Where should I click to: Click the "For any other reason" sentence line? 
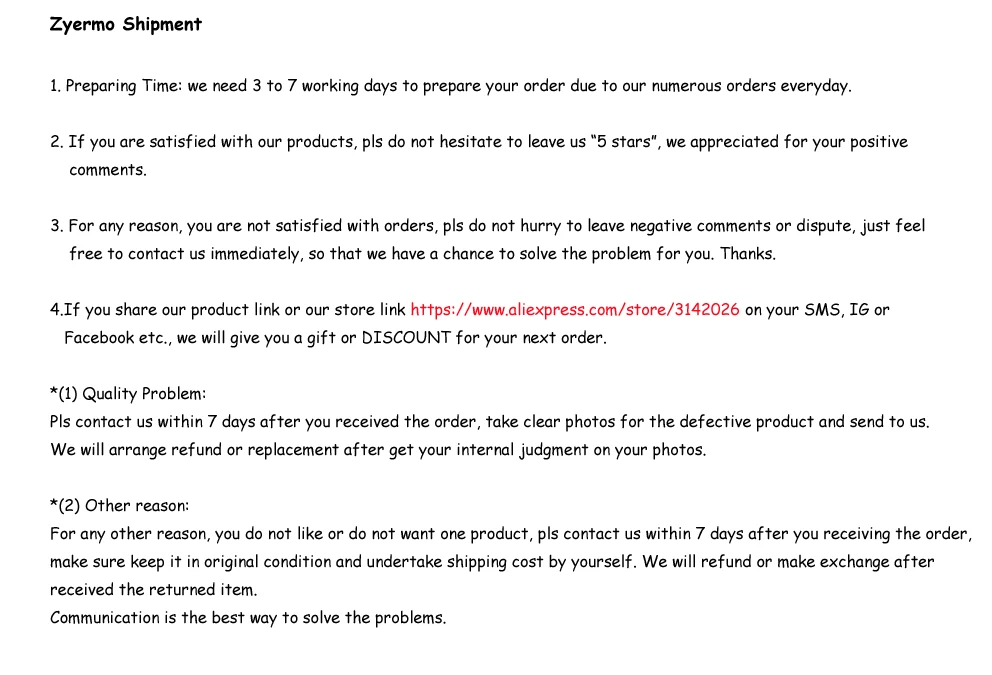pos(511,534)
